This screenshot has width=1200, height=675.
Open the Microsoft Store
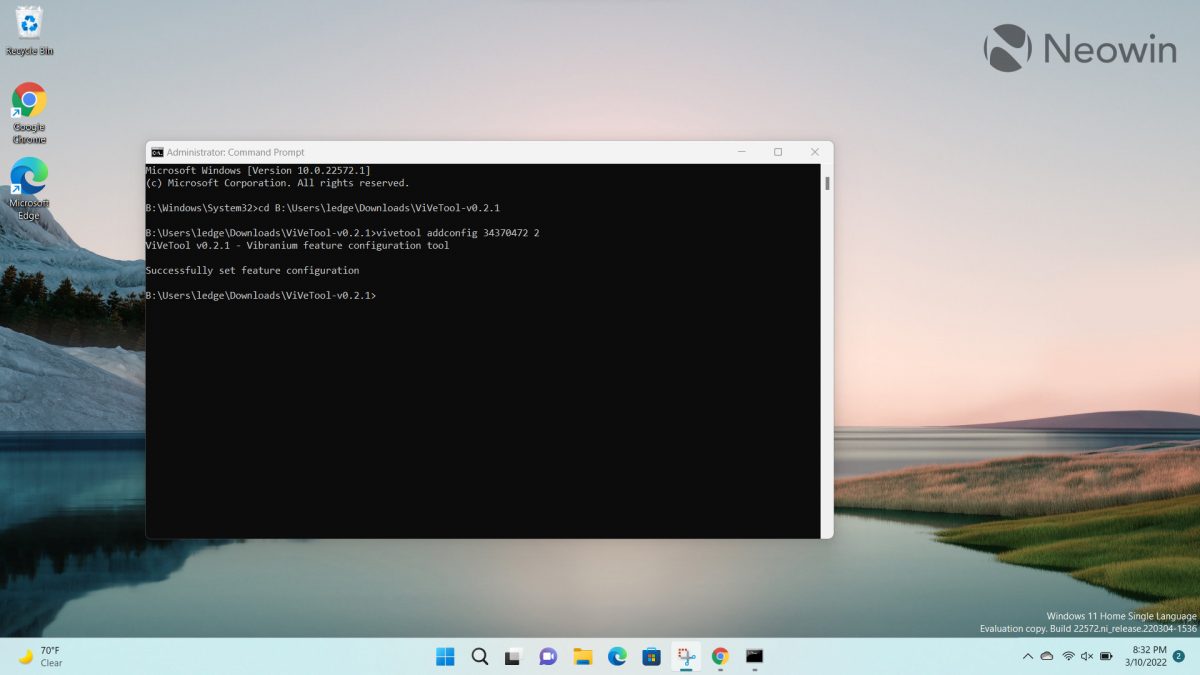pyautogui.click(x=651, y=657)
